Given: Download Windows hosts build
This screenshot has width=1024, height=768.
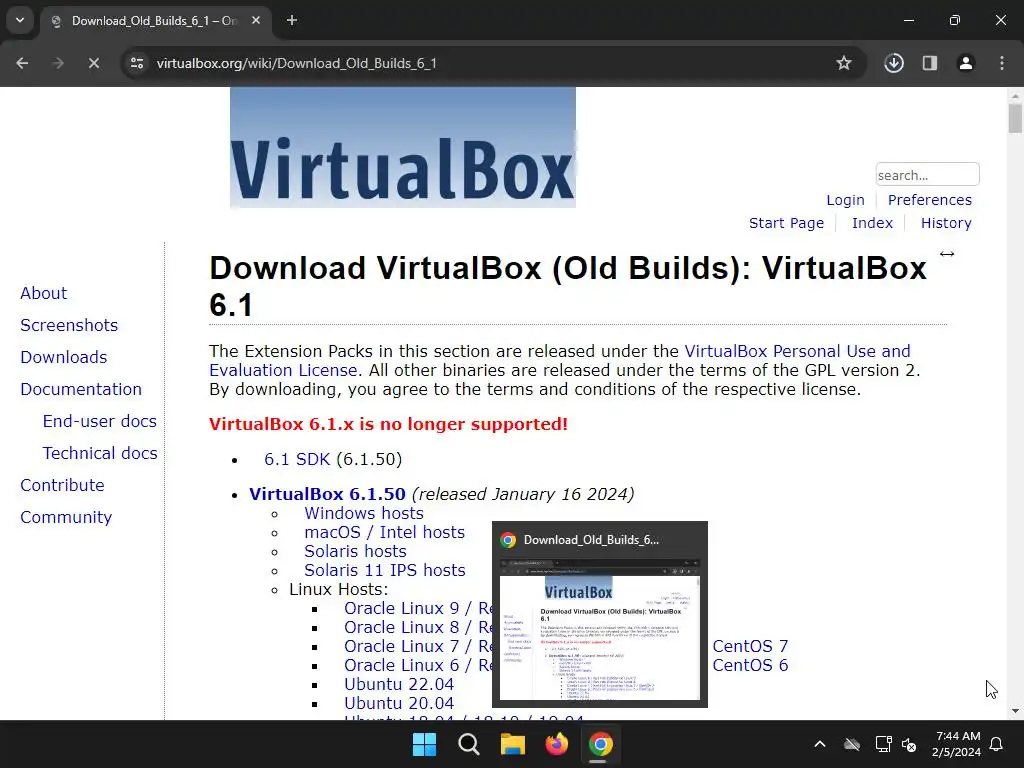Looking at the screenshot, I should [x=364, y=513].
